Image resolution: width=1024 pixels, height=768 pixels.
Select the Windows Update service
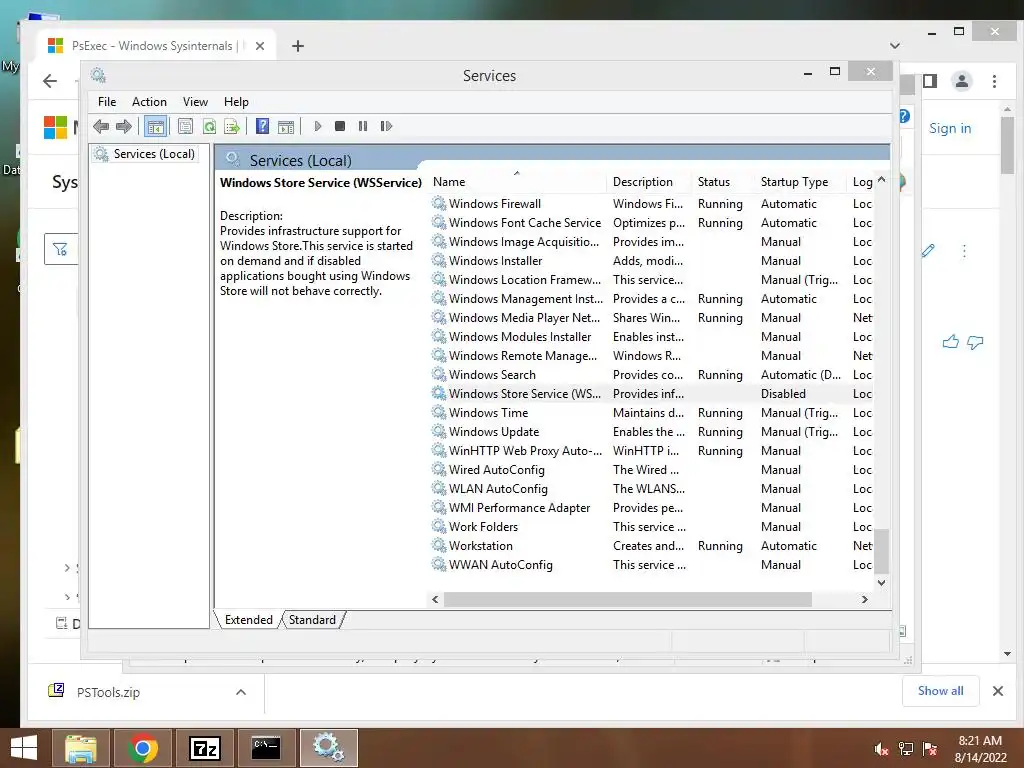651,432
